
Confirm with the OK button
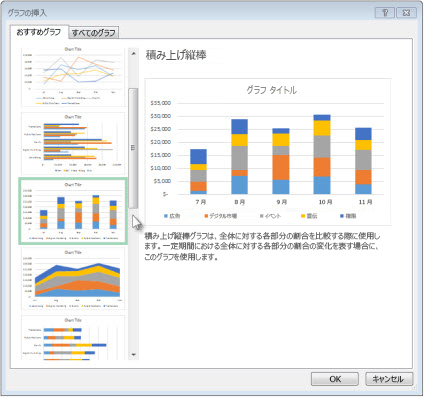[335, 379]
